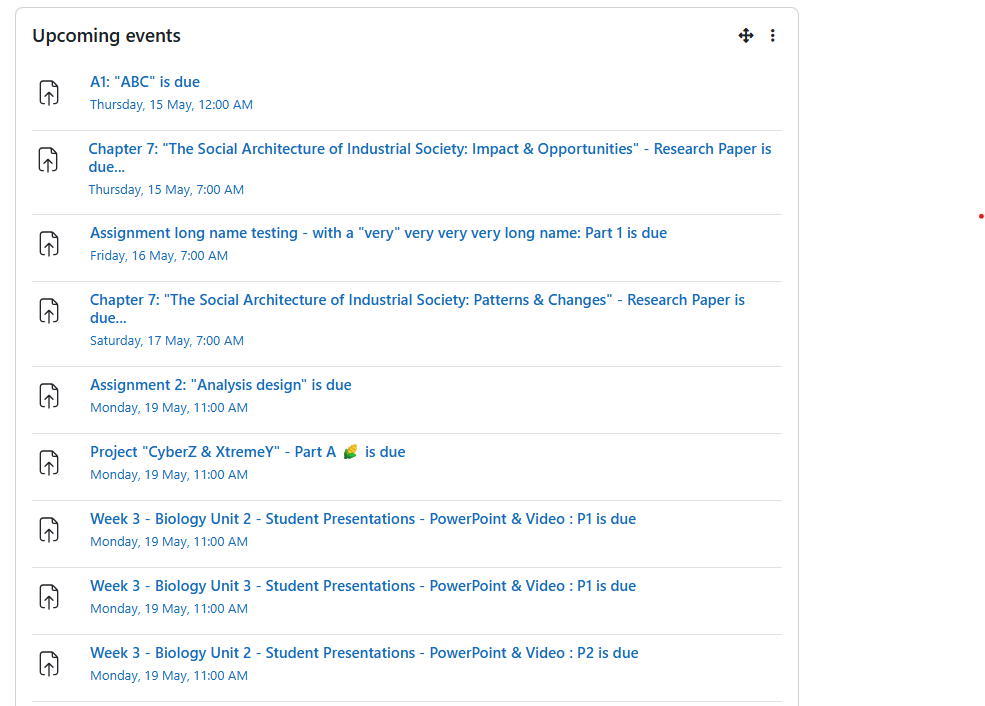Click the Upcoming events block heading
985x706 pixels.
tap(106, 36)
